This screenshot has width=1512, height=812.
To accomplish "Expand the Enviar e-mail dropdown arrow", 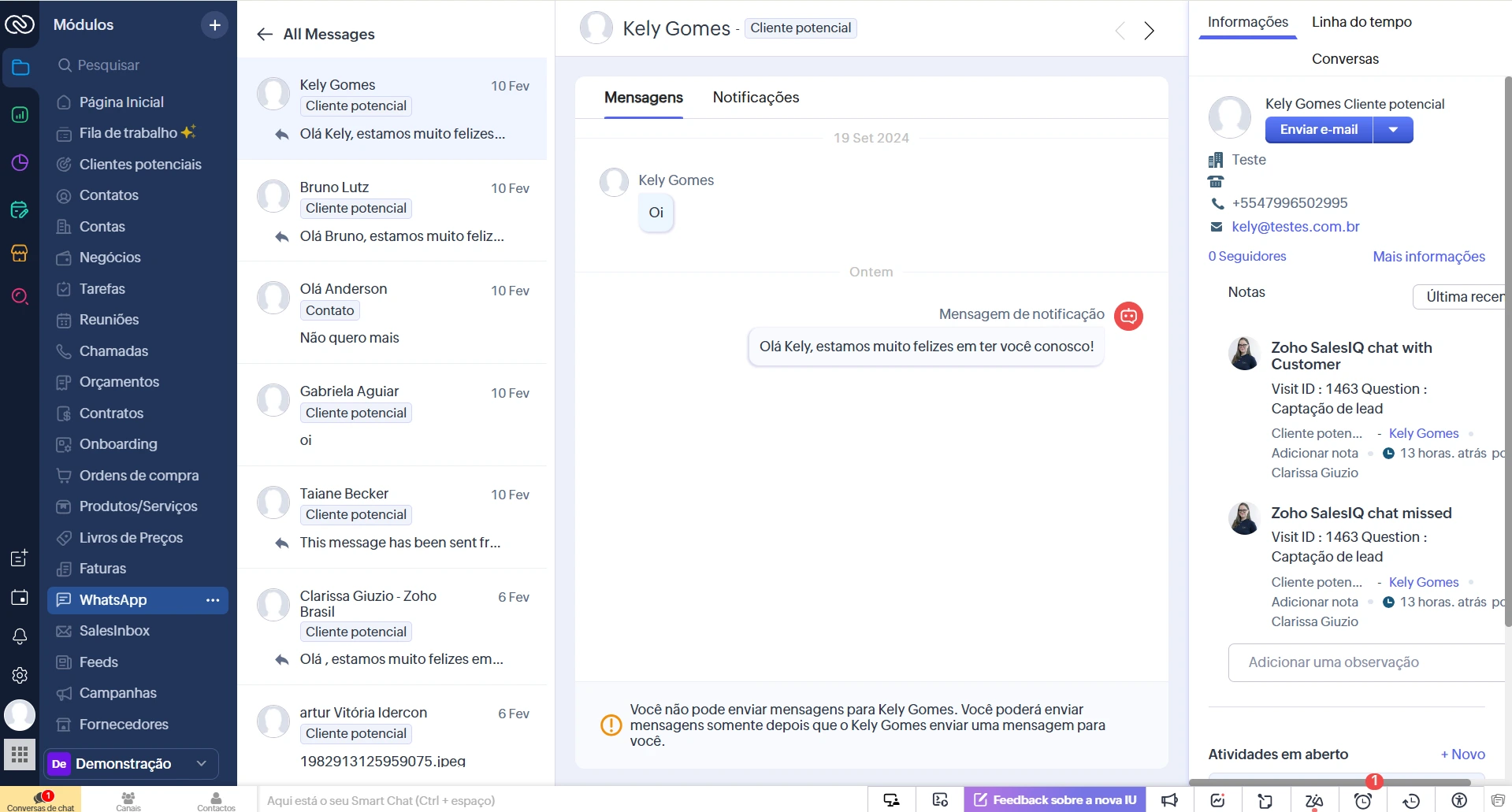I will click(x=1393, y=130).
